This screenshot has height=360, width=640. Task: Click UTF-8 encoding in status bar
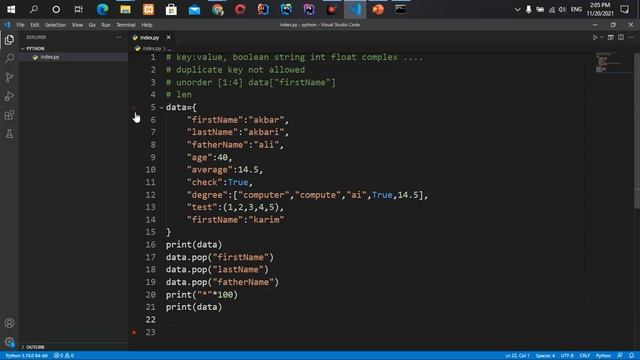[x=567, y=356]
